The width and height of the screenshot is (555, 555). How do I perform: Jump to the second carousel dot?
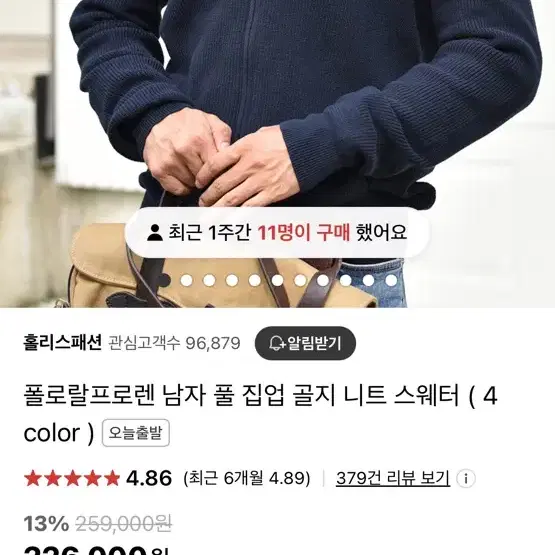(187, 280)
